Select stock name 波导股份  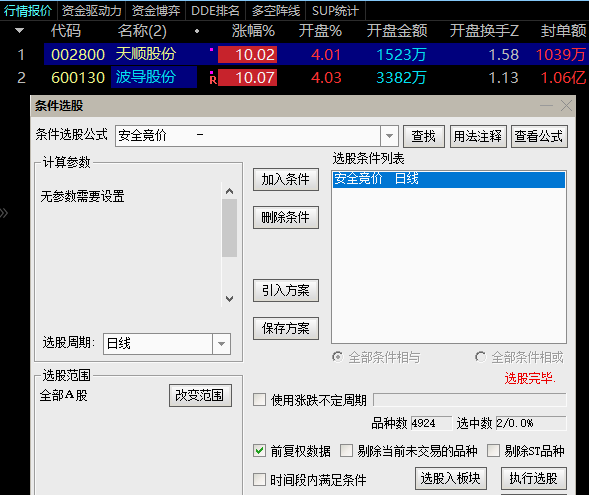click(146, 77)
